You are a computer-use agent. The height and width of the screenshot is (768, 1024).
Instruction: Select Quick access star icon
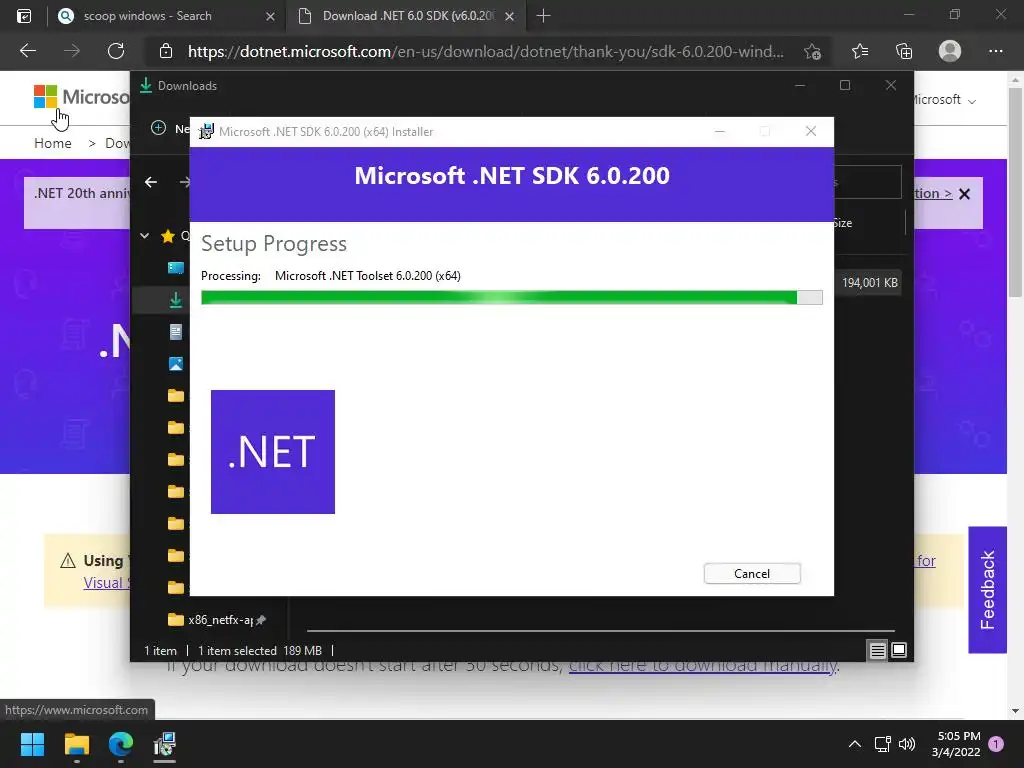pyautogui.click(x=168, y=236)
